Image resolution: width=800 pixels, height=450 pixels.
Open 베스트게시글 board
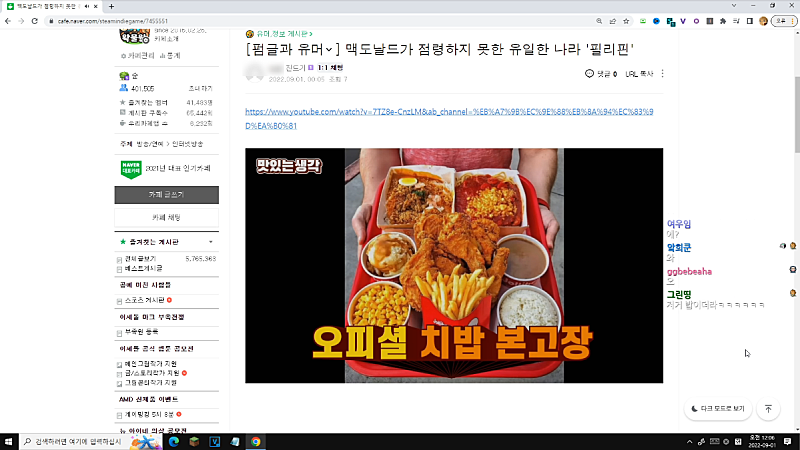click(143, 268)
